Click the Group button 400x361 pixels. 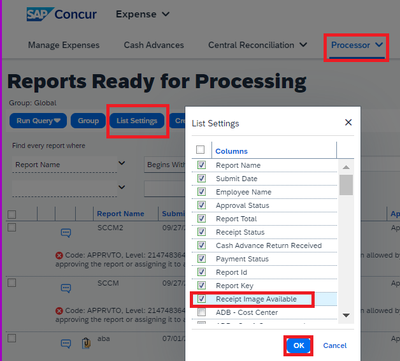point(88,121)
